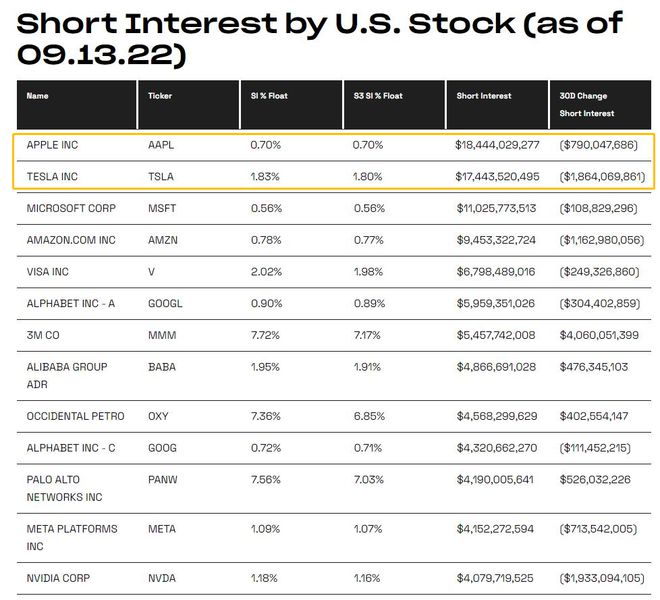Screen dimensions: 660x600
Task: Click META PLATFORMS INC company name
Action: (x=72, y=536)
